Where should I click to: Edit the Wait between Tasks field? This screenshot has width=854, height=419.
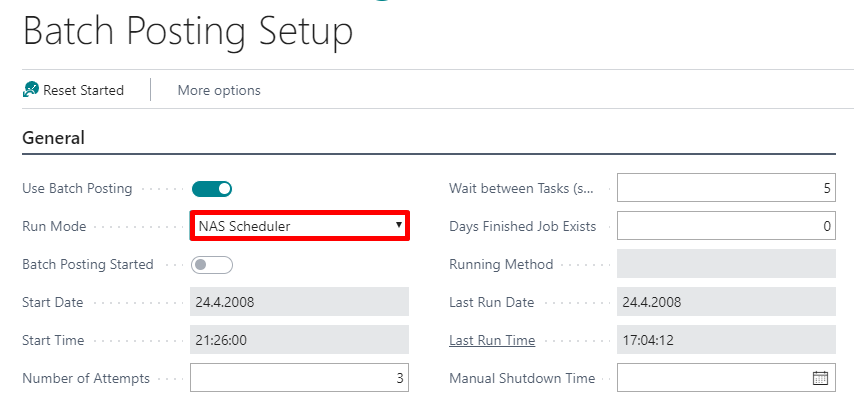[x=726, y=188]
